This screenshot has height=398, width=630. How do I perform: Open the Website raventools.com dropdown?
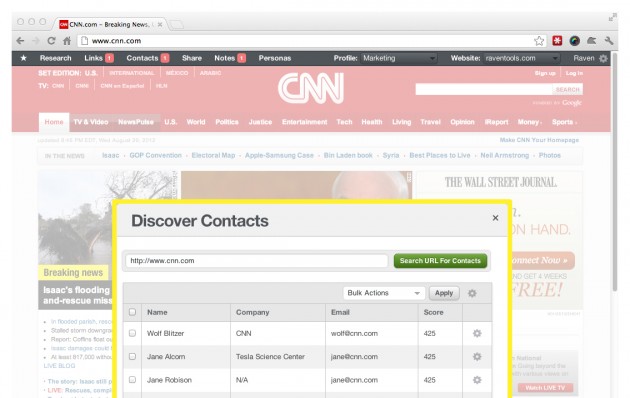522,58
